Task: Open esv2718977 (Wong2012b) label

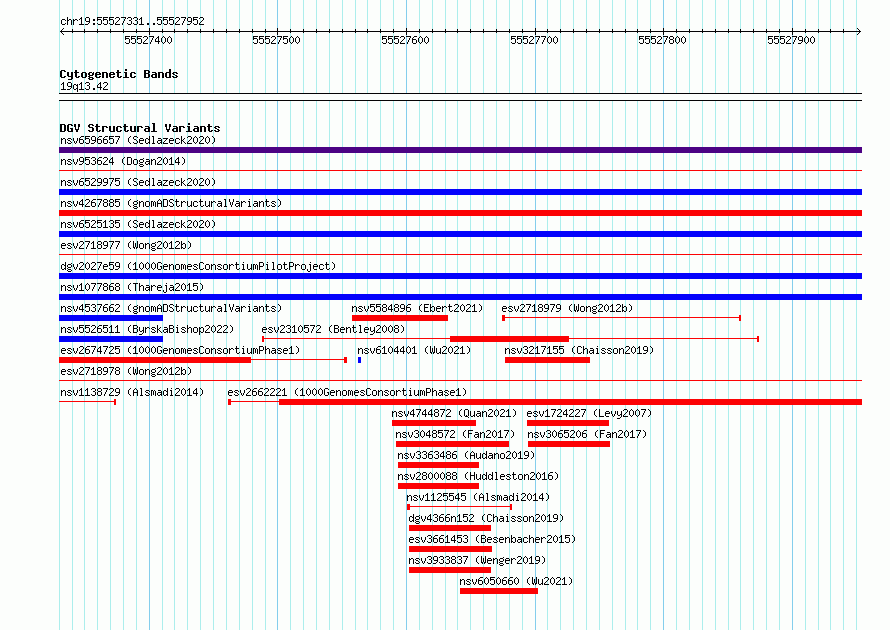Action: click(126, 245)
